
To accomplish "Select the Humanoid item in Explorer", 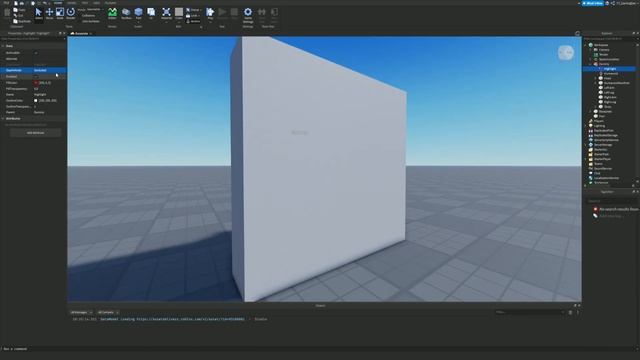I will [611, 73].
